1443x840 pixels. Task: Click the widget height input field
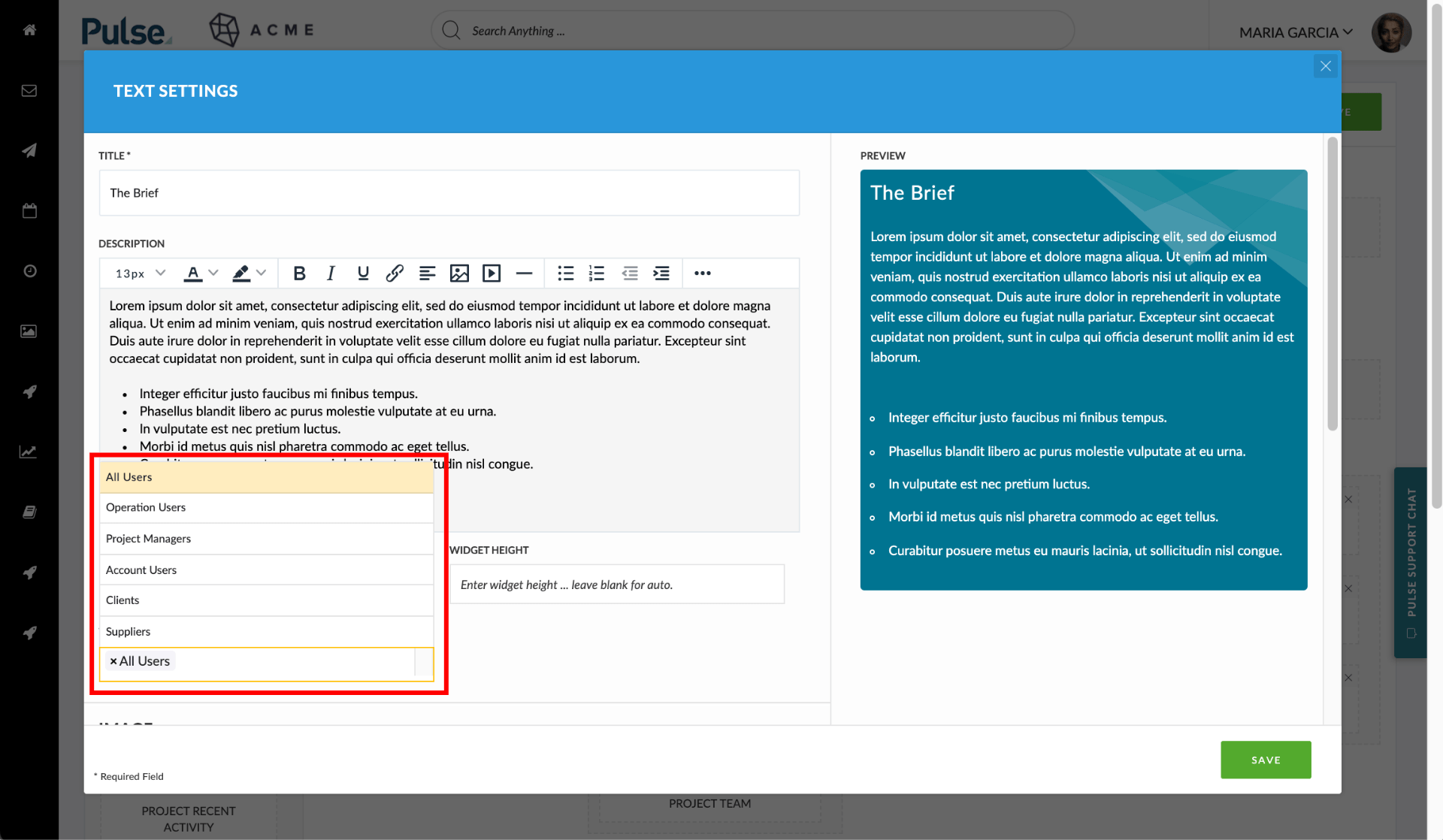(x=616, y=585)
